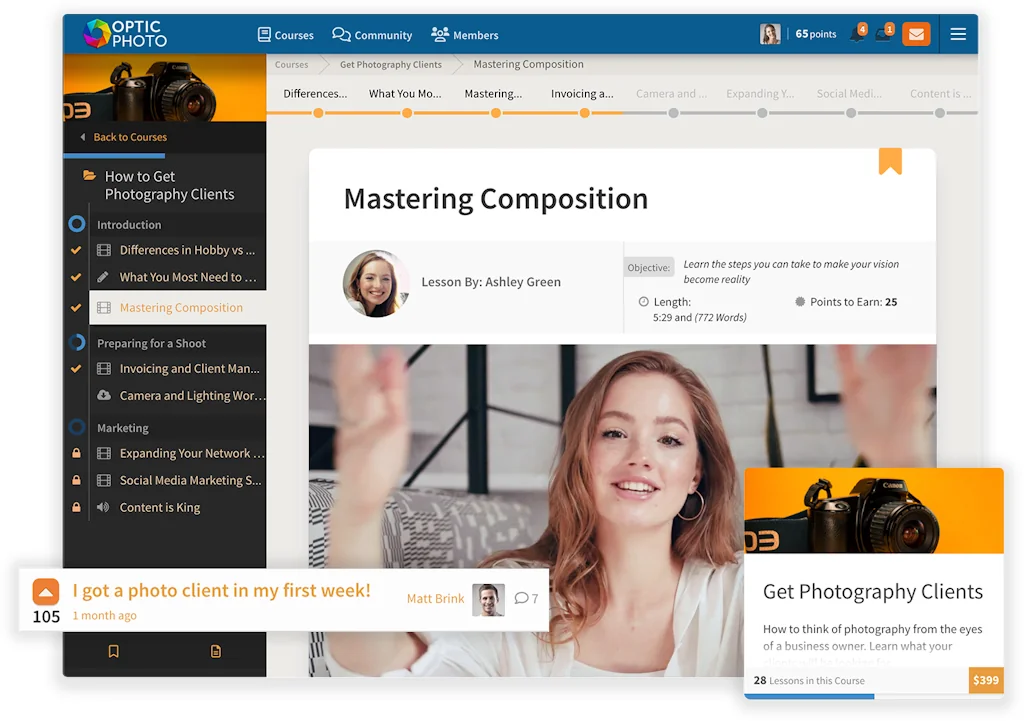The width and height of the screenshot is (1024, 721).
Task: Open the hamburger menu in header
Action: 958,34
